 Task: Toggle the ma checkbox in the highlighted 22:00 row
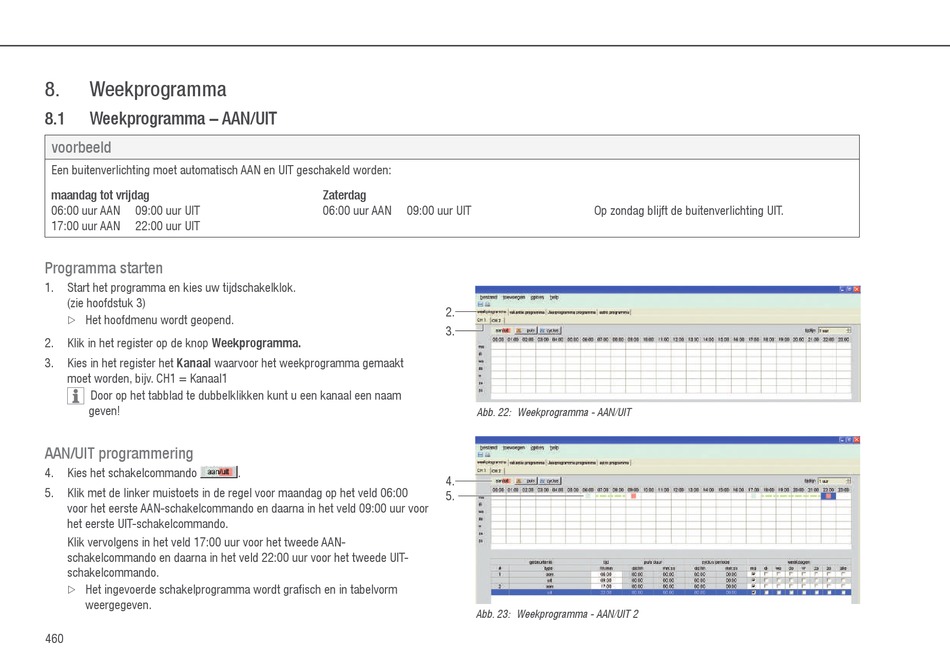point(754,592)
